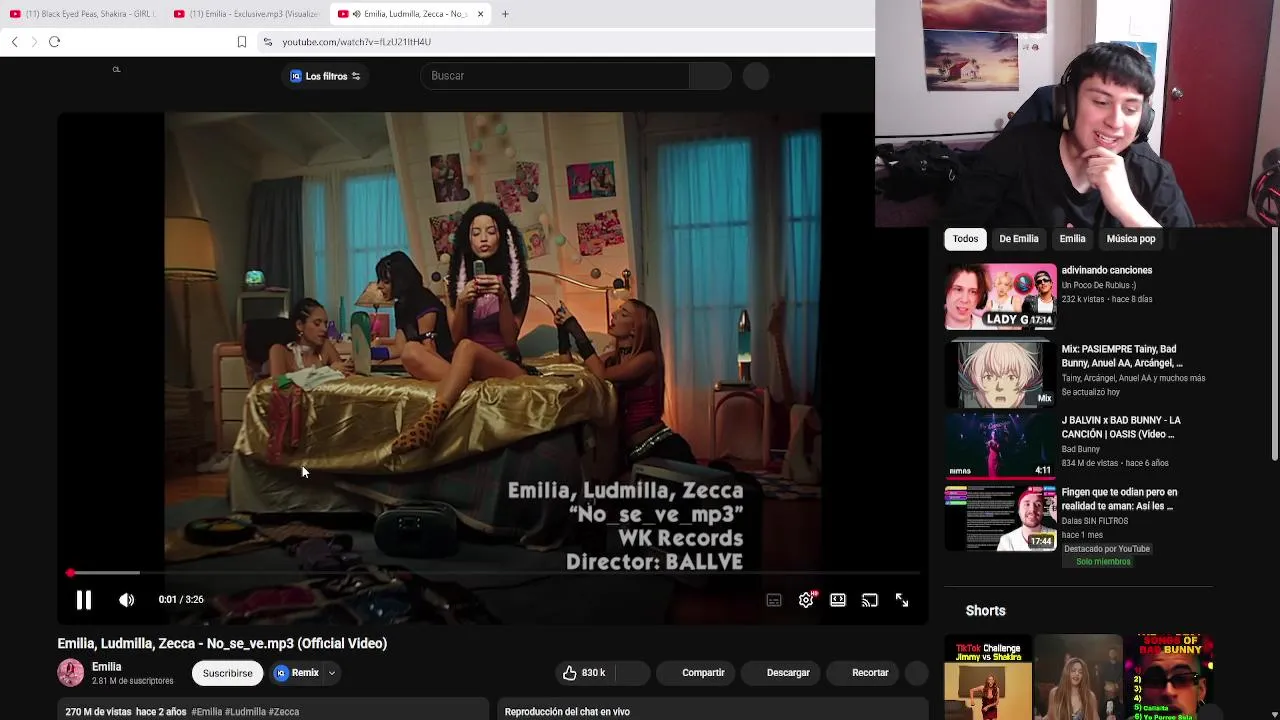1280x720 pixels.
Task: Mute the video volume speaker icon
Action: coord(126,600)
